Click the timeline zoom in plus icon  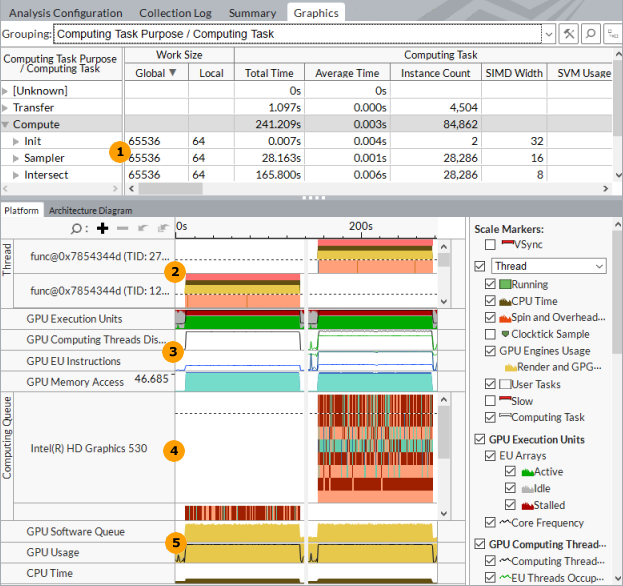(x=102, y=227)
